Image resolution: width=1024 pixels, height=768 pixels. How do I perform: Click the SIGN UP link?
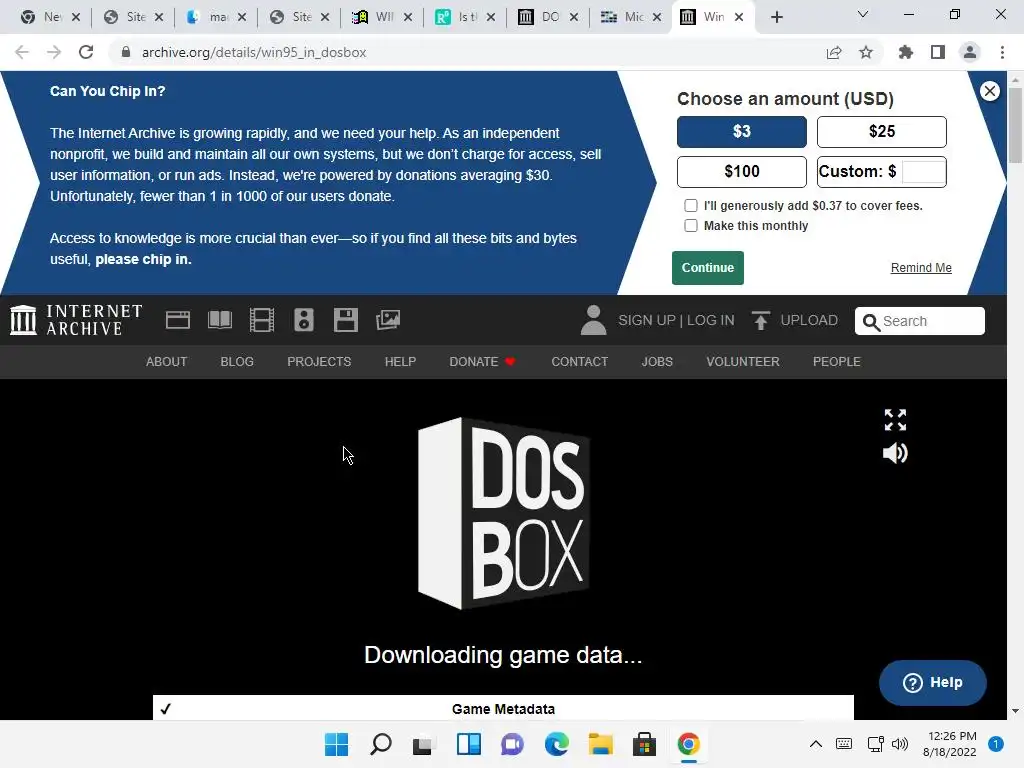click(647, 321)
